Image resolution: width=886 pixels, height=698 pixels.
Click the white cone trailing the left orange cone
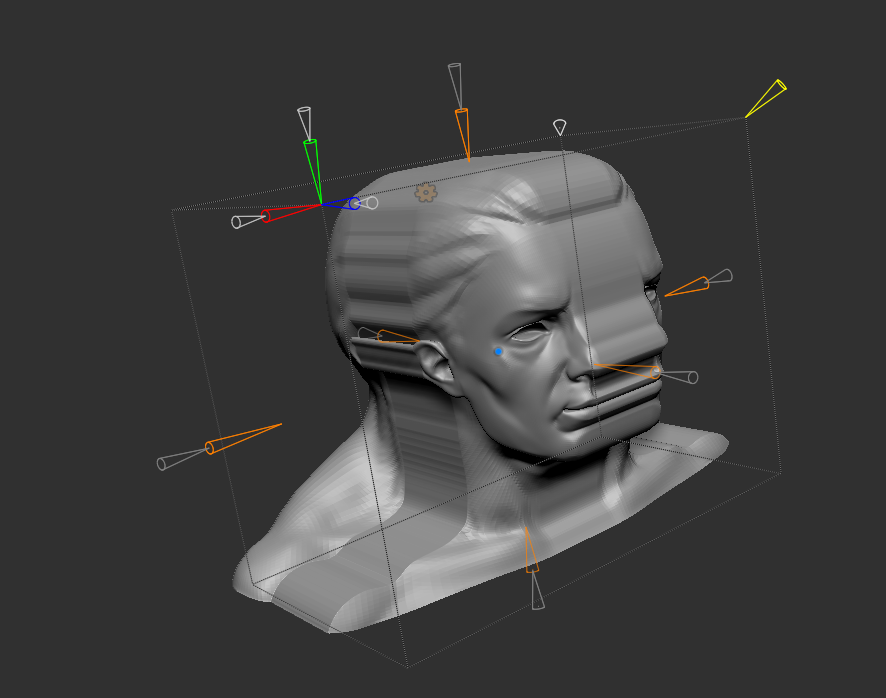[182, 459]
